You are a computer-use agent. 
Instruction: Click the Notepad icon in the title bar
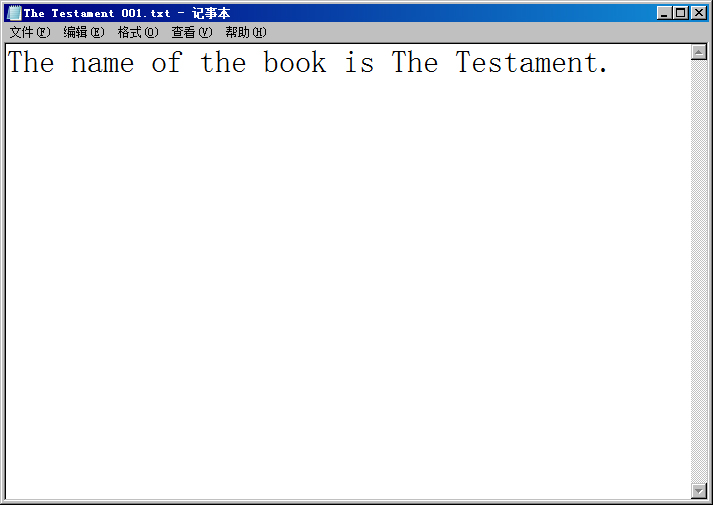14,13
